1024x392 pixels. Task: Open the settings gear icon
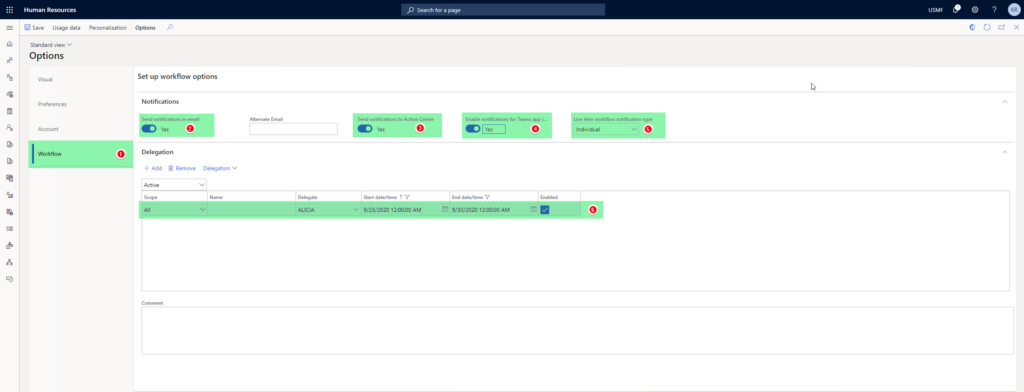pos(975,10)
